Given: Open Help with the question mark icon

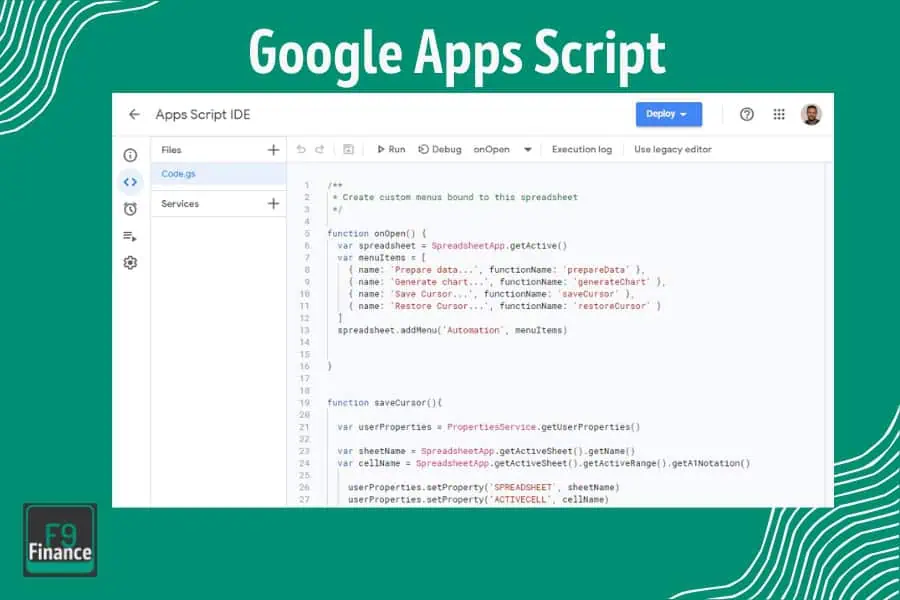Looking at the screenshot, I should click(746, 114).
